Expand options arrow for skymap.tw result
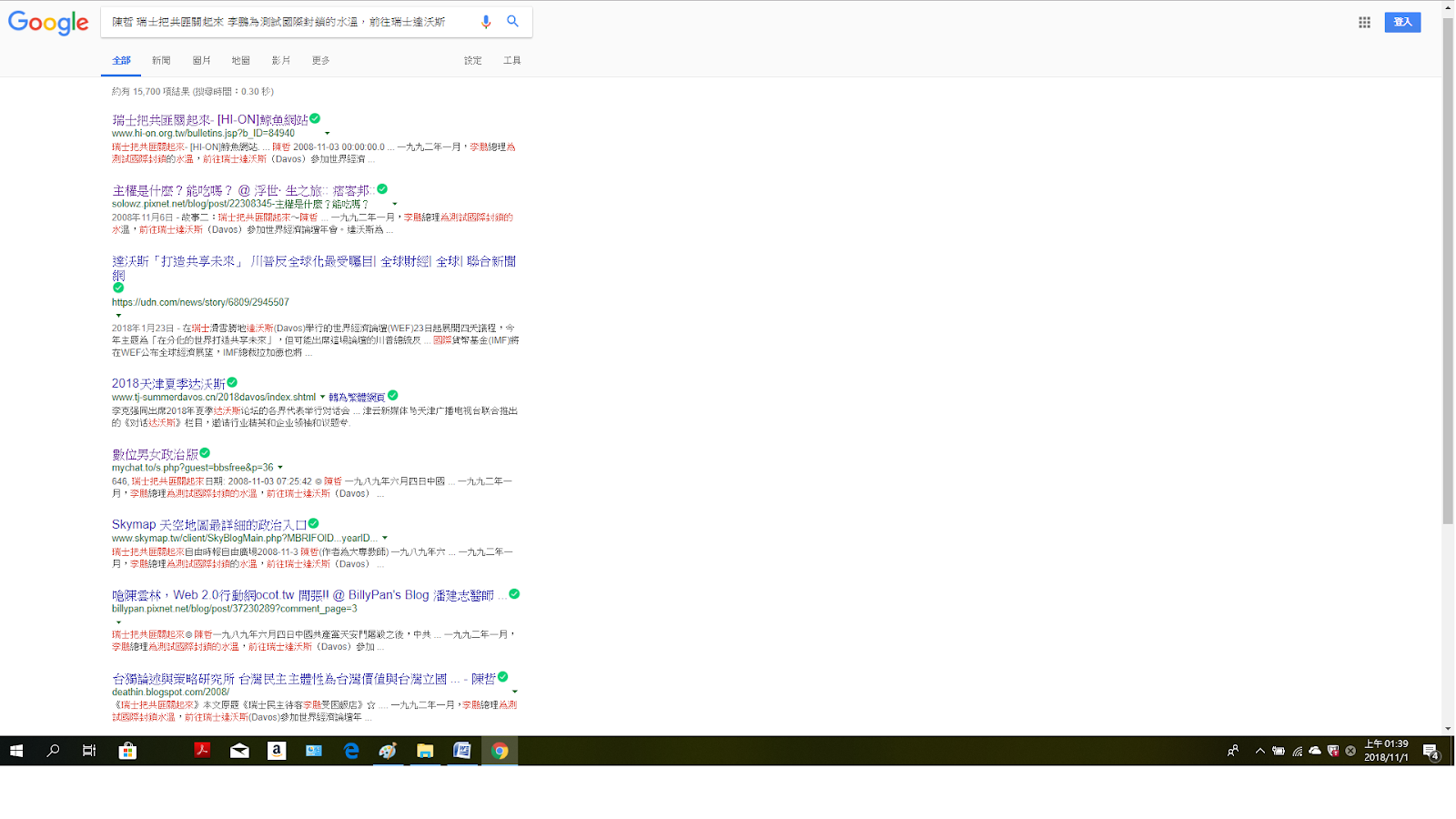Image resolution: width=1456 pixels, height=819 pixels. [385, 538]
